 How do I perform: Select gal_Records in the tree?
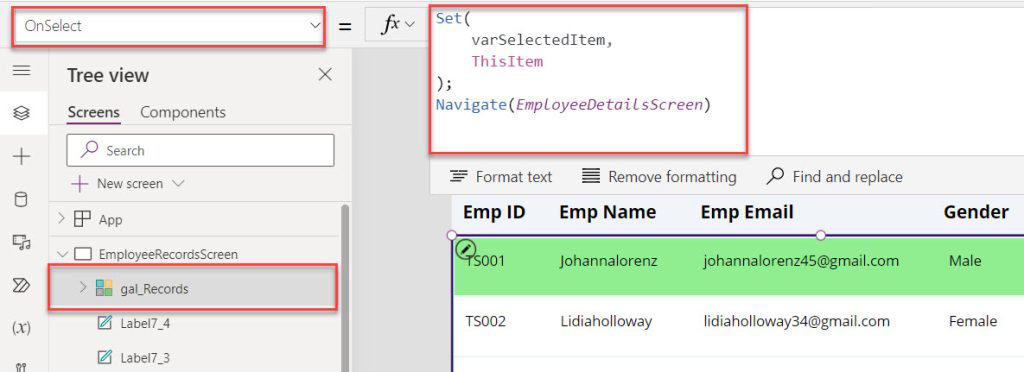(154, 288)
